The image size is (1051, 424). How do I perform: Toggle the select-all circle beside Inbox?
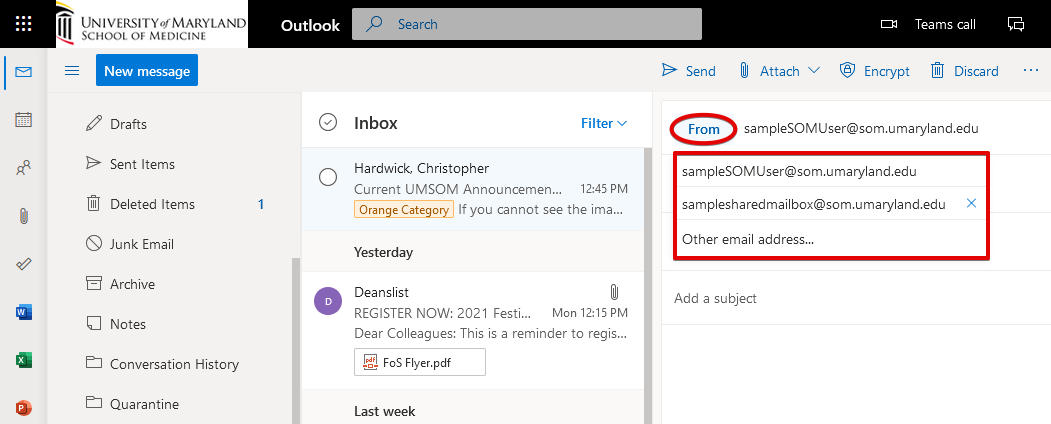[327, 123]
